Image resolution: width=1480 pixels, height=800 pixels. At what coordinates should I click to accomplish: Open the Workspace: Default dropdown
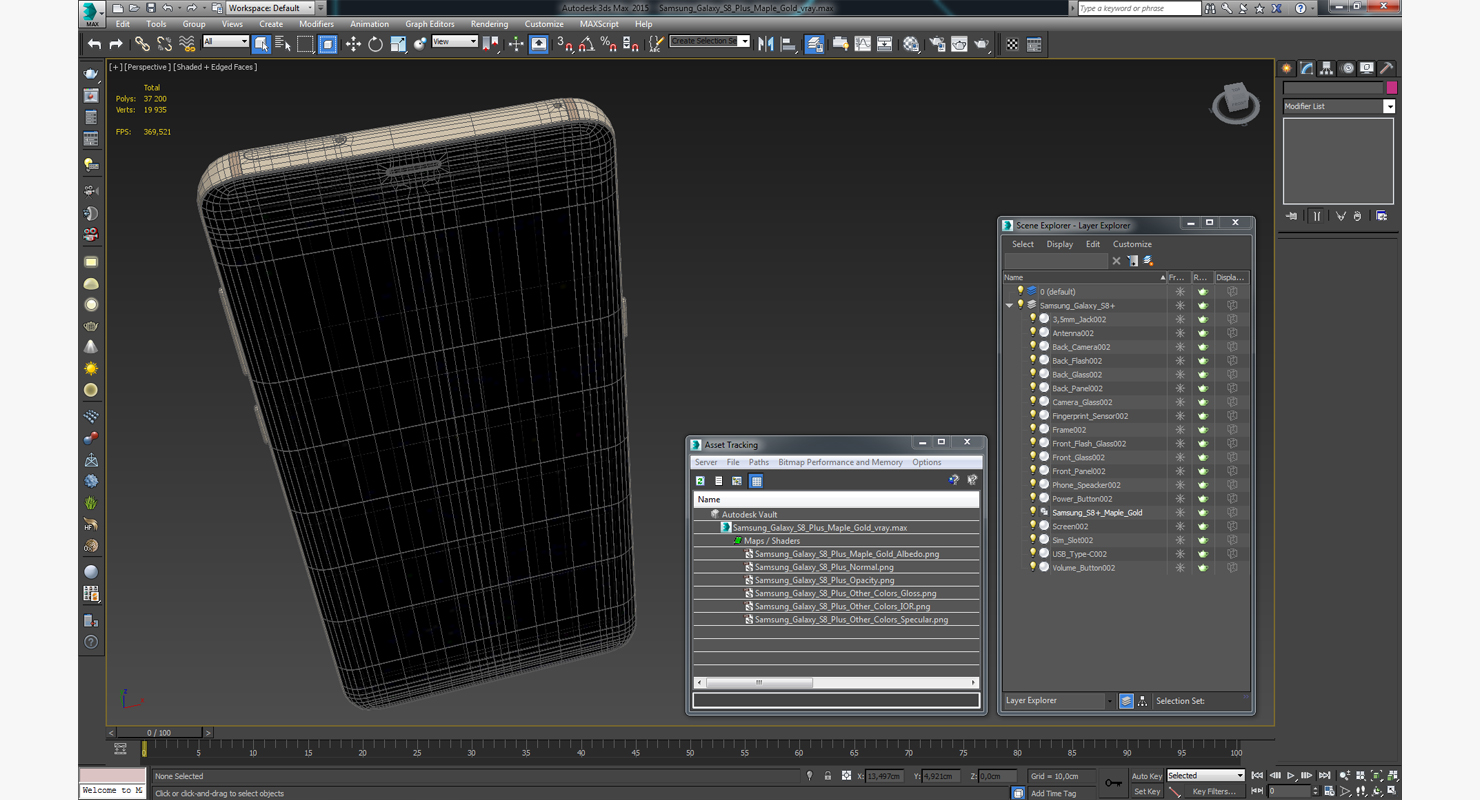click(269, 8)
